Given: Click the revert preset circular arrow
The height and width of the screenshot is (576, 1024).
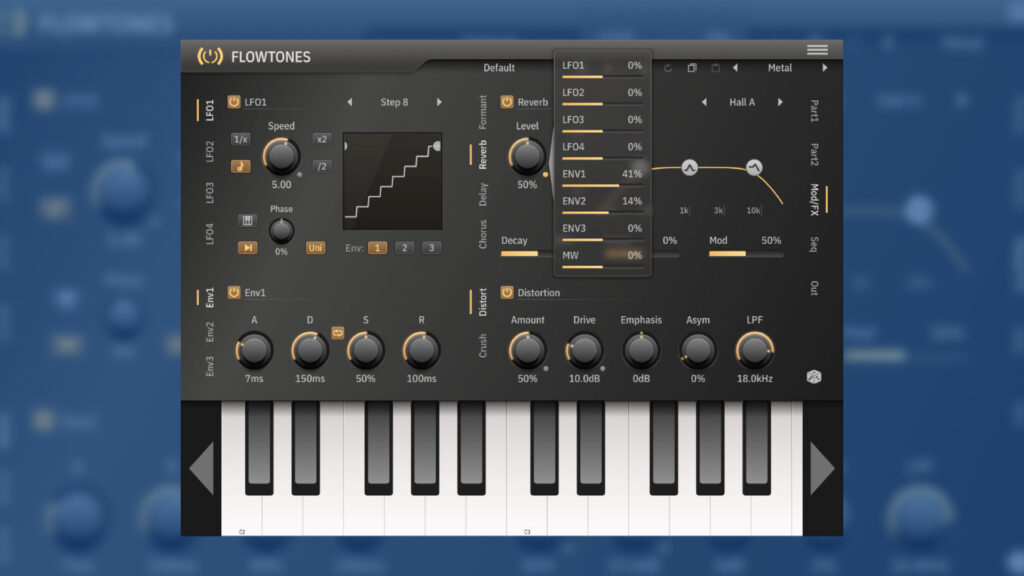Looking at the screenshot, I should pos(668,68).
